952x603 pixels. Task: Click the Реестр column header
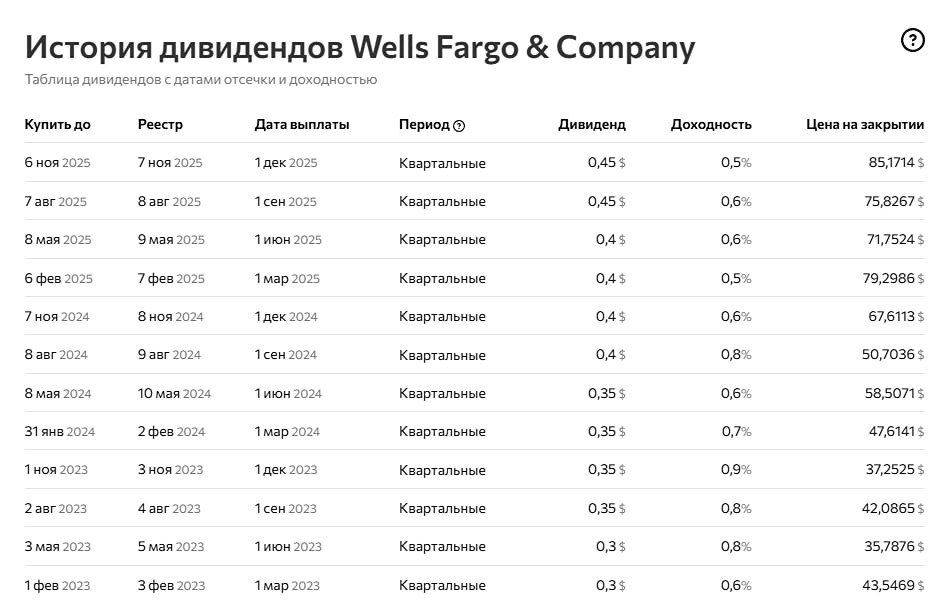coord(160,125)
